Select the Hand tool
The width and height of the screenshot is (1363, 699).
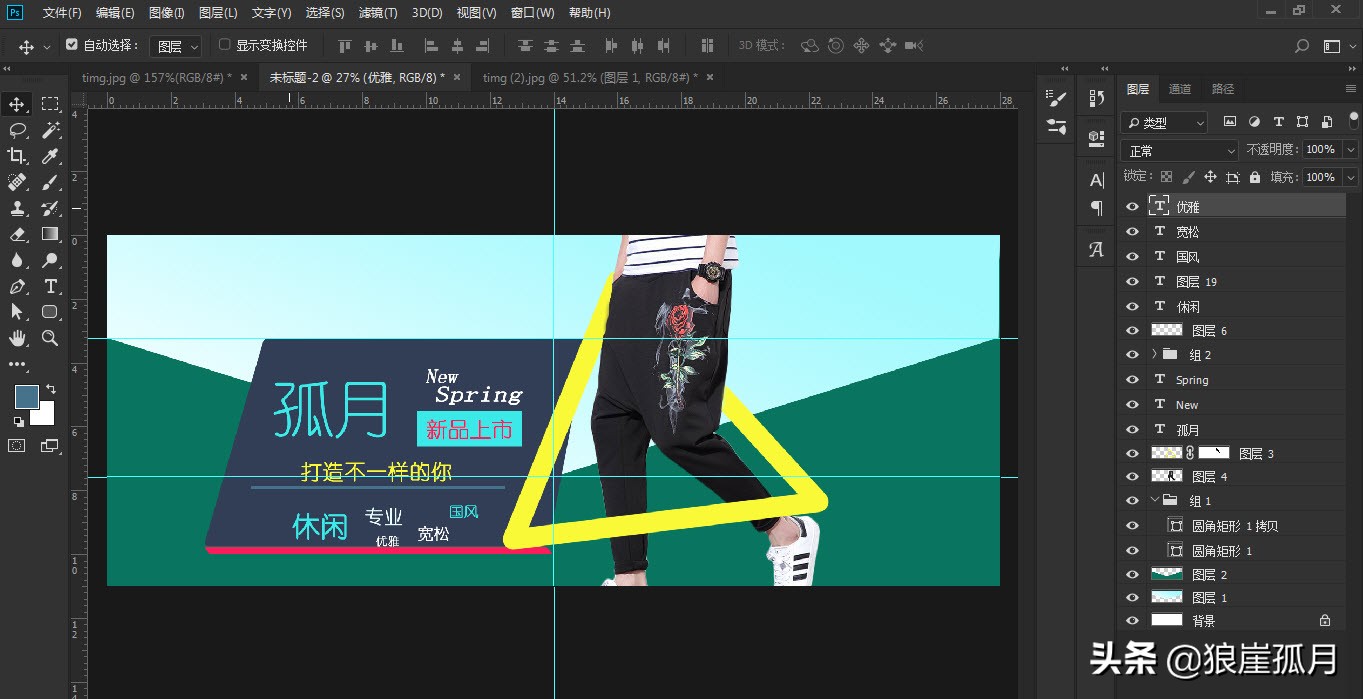[x=15, y=337]
